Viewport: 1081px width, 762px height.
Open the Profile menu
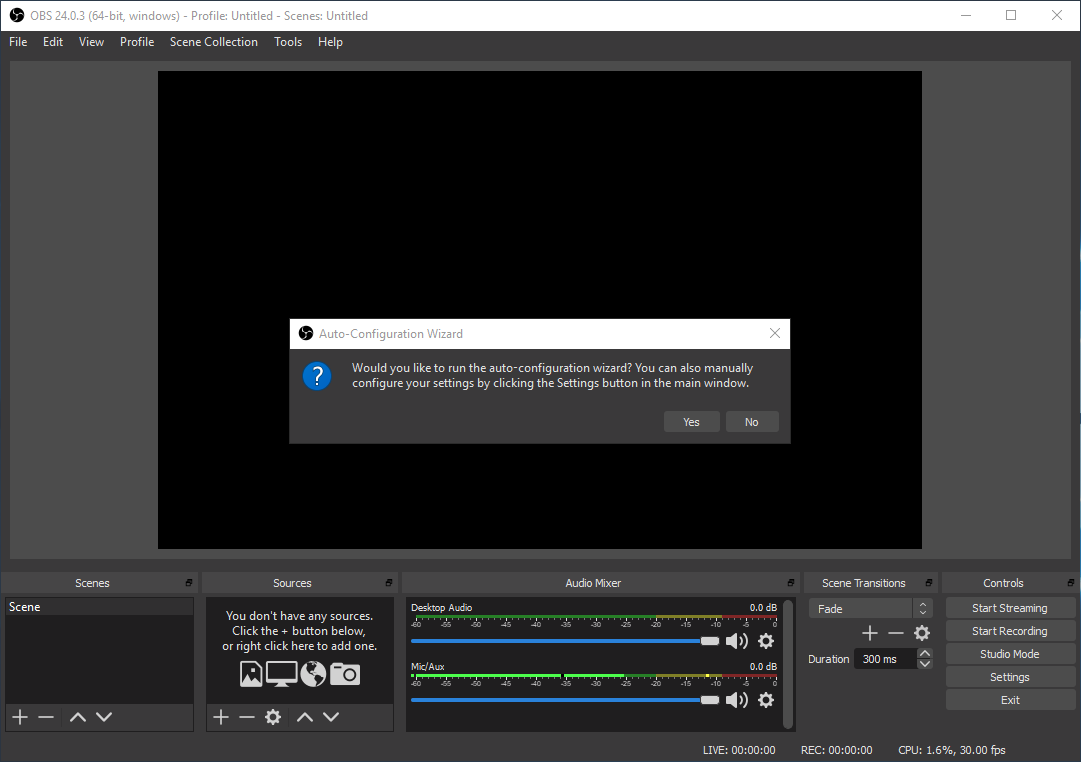point(137,42)
